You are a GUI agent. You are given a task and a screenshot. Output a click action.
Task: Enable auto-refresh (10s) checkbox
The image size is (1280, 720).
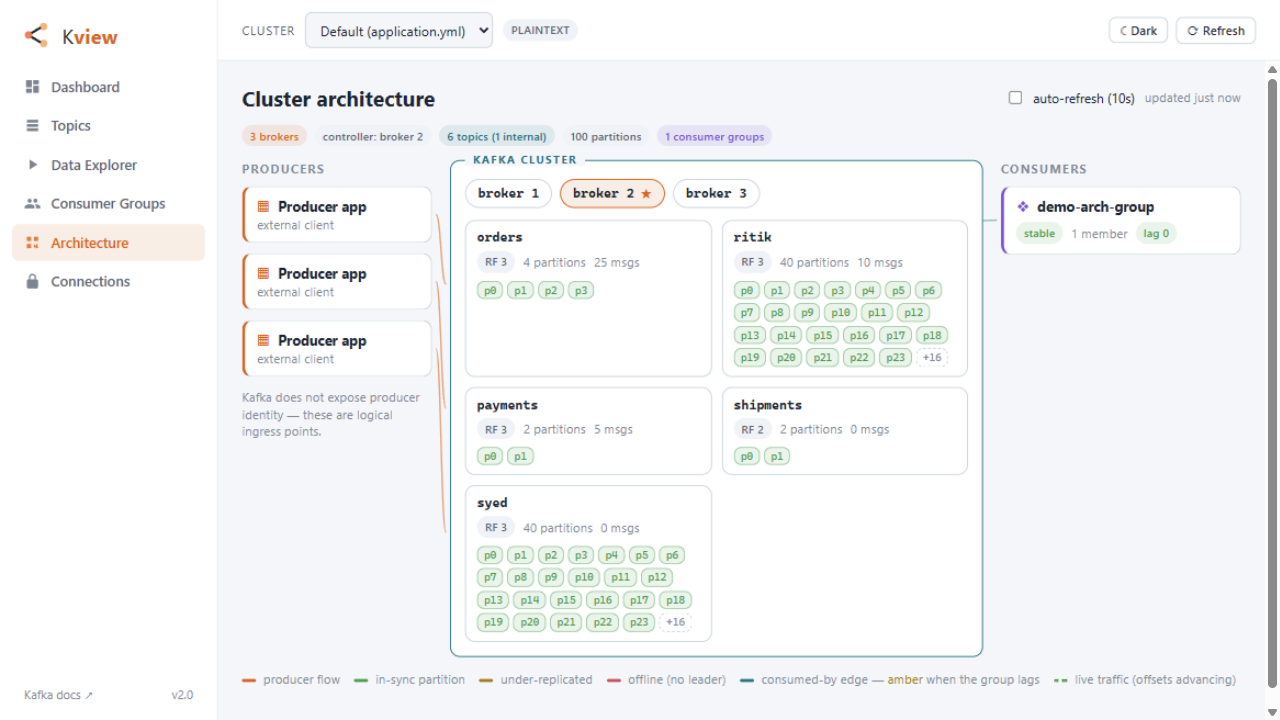click(x=1015, y=98)
